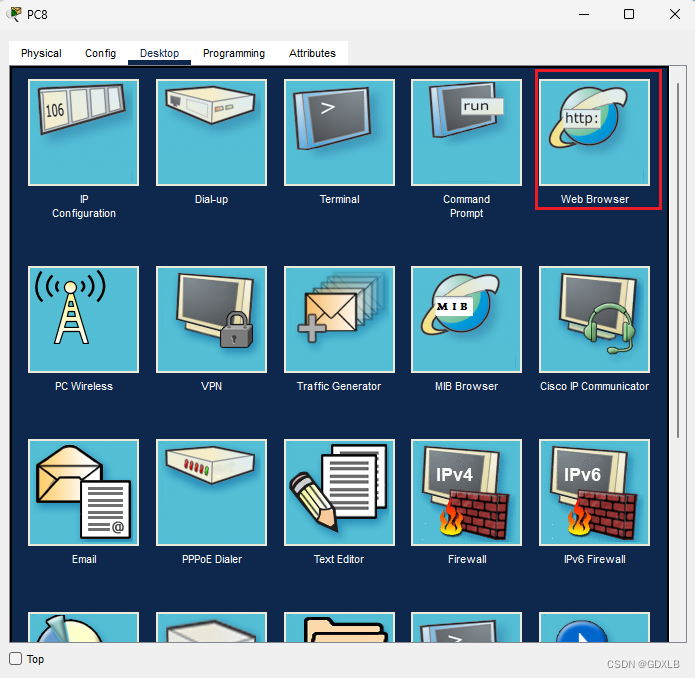Open the pie chart icon in bottom row
The image size is (695, 678).
(83, 627)
